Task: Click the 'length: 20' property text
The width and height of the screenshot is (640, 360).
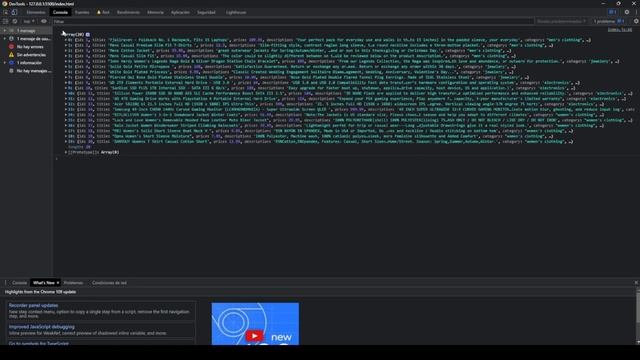Action: coord(79,147)
